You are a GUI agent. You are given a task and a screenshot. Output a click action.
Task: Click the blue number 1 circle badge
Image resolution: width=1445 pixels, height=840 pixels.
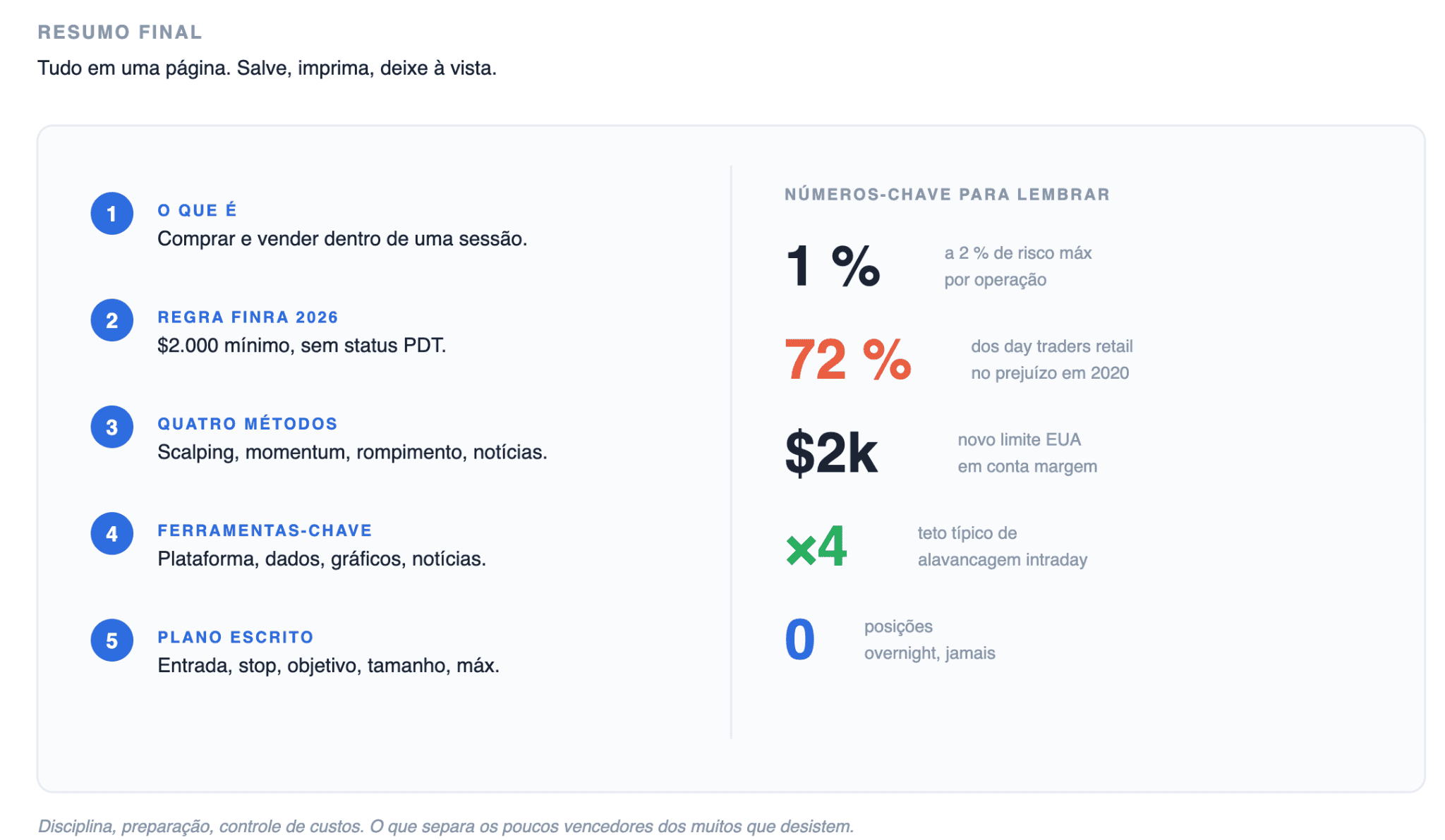pyautogui.click(x=111, y=213)
